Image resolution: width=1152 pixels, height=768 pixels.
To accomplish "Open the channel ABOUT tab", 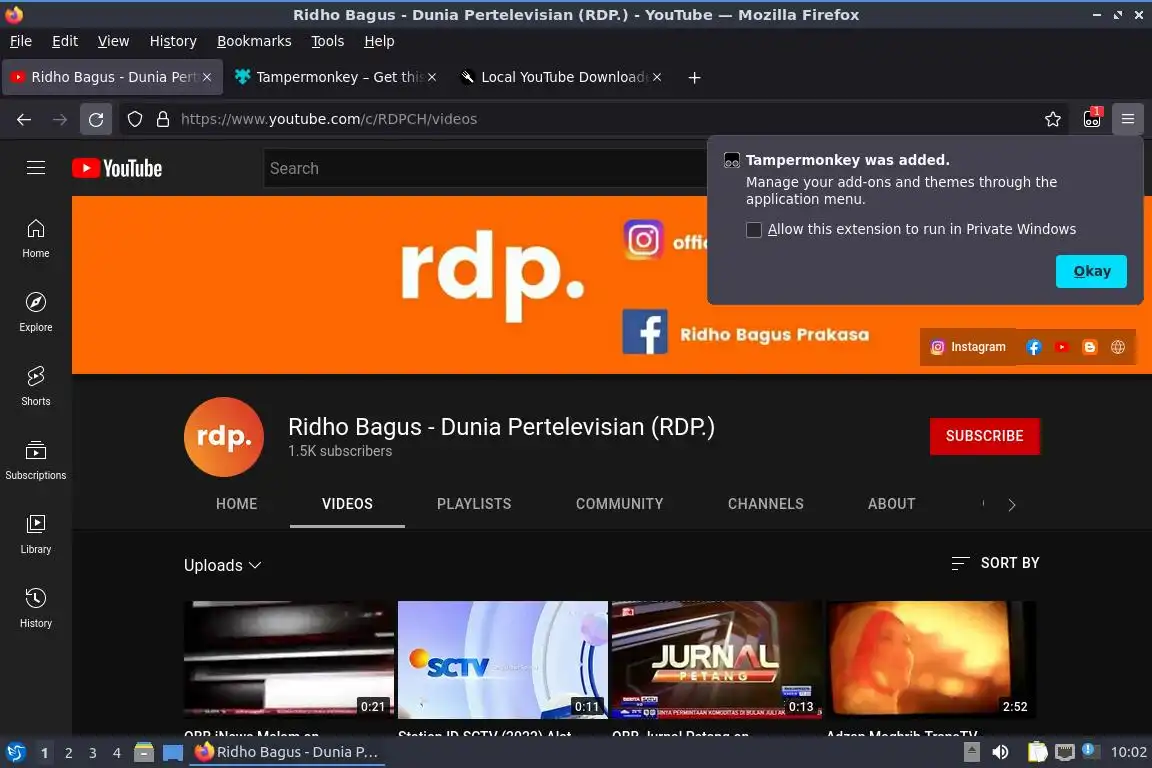I will pyautogui.click(x=891, y=504).
